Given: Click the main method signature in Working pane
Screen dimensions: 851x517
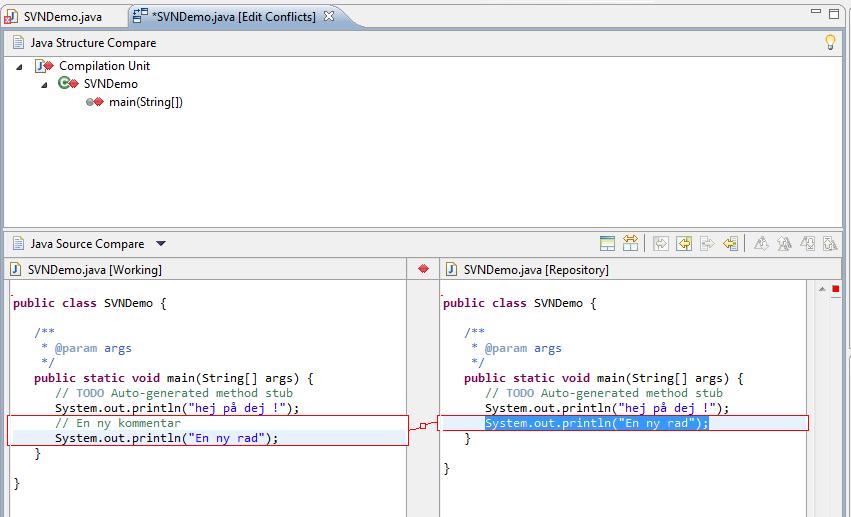Looking at the screenshot, I should 174,378.
